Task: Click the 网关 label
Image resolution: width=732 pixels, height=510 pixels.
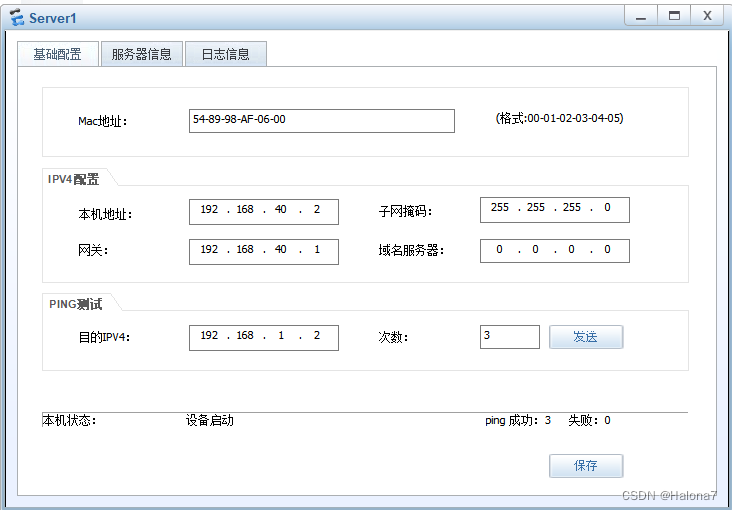Action: [93, 251]
